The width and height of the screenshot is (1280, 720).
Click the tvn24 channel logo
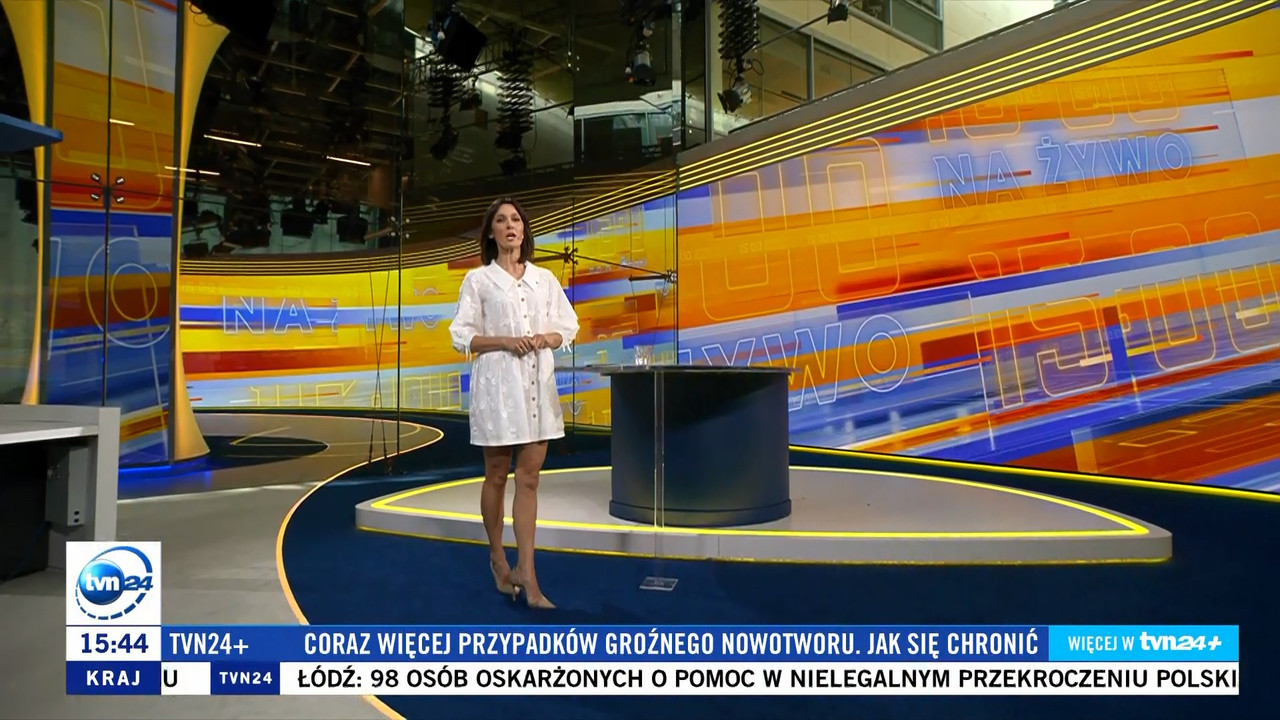pos(113,583)
